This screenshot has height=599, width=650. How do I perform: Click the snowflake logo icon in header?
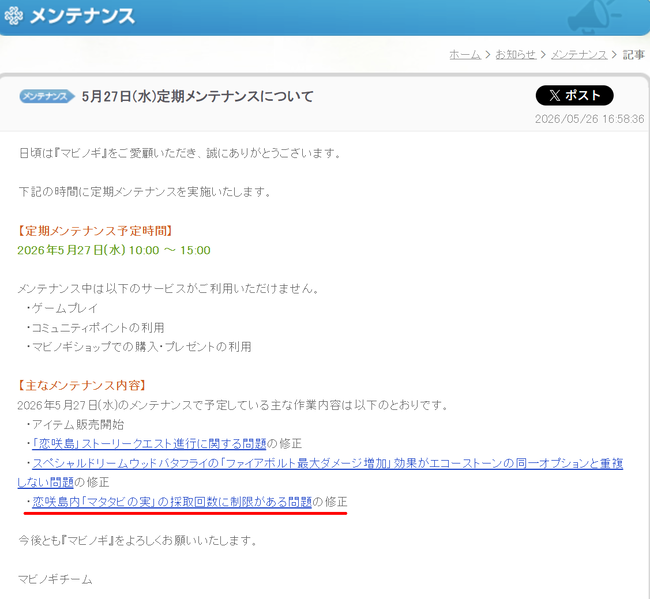[14, 16]
